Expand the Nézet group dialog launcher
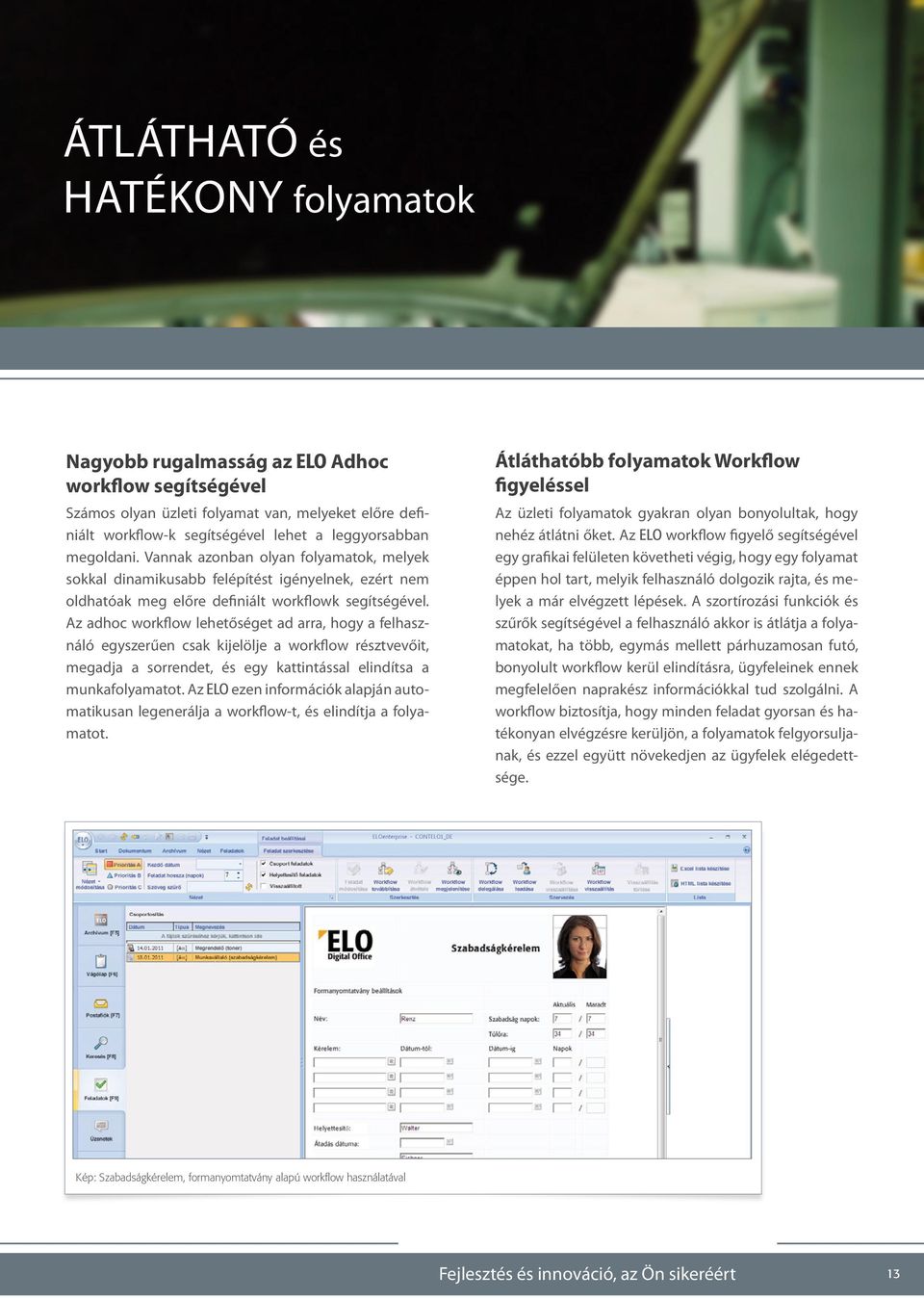The width and height of the screenshot is (924, 1300). 331,897
